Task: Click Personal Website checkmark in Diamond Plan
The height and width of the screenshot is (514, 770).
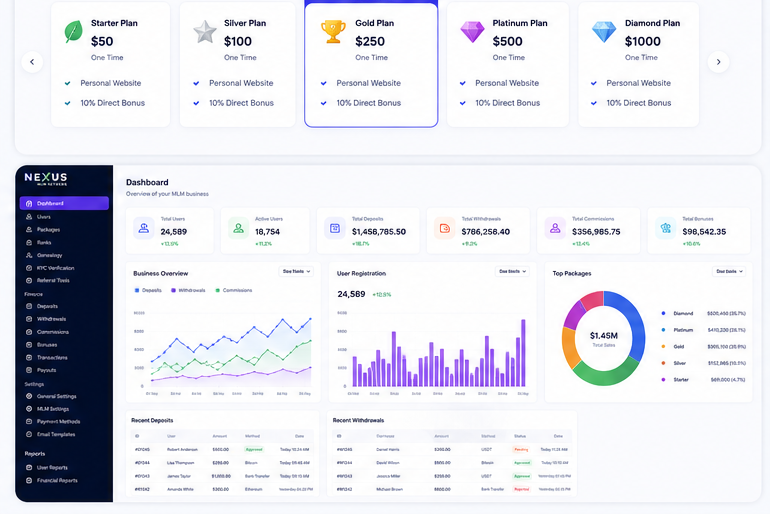Action: (594, 83)
